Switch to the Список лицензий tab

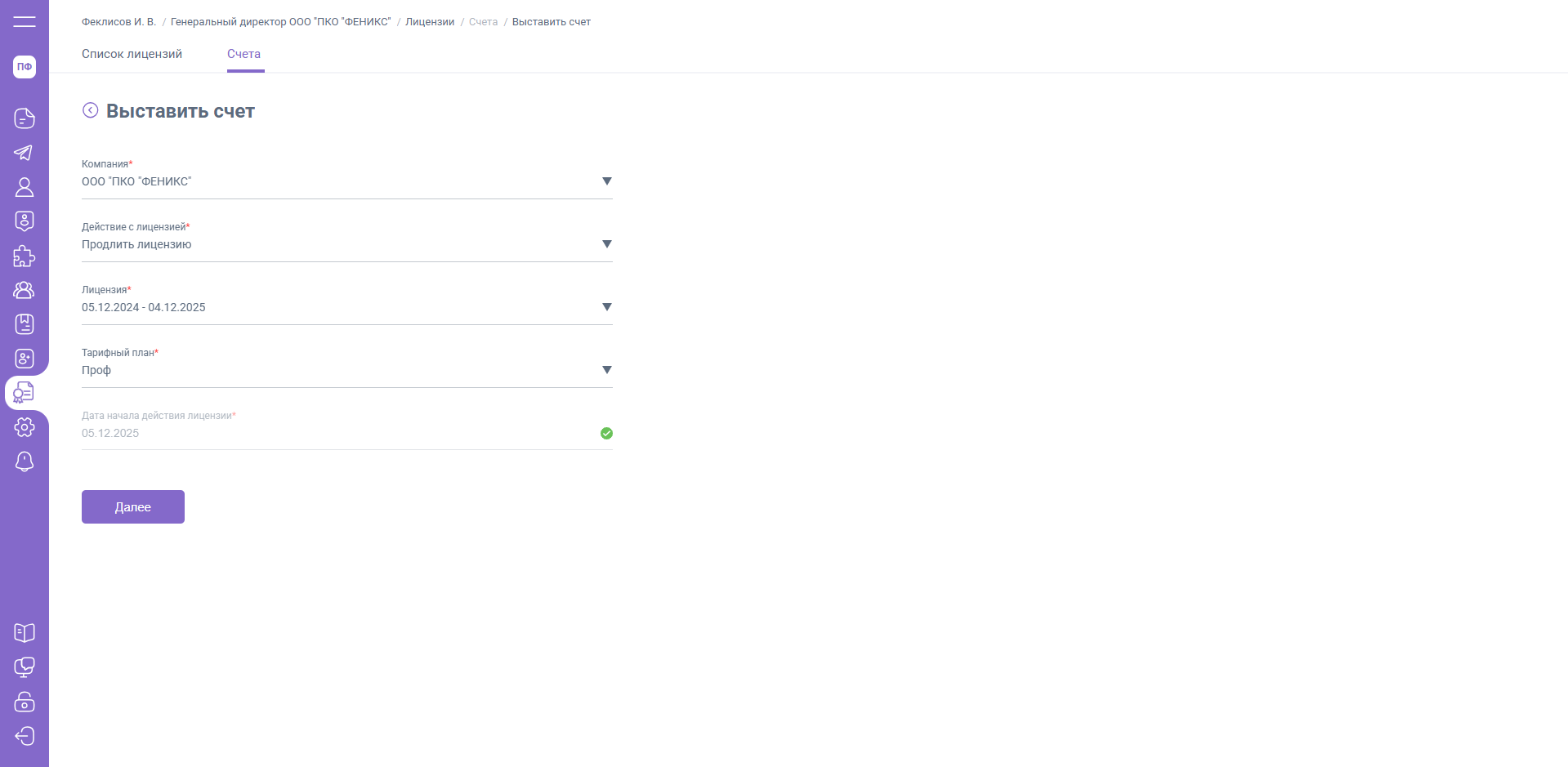point(132,54)
